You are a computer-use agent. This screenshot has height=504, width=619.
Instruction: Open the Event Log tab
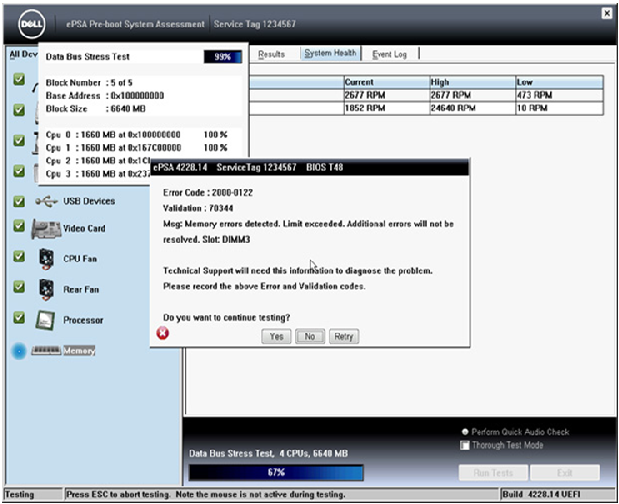click(390, 54)
